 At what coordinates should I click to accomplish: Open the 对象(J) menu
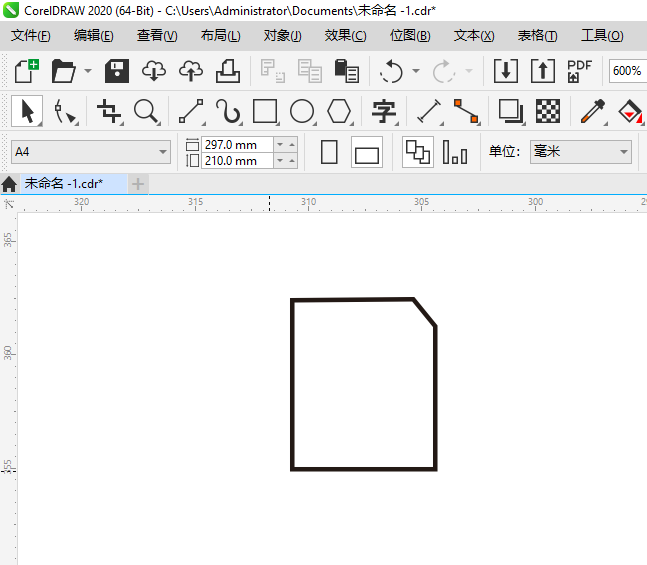pos(283,36)
